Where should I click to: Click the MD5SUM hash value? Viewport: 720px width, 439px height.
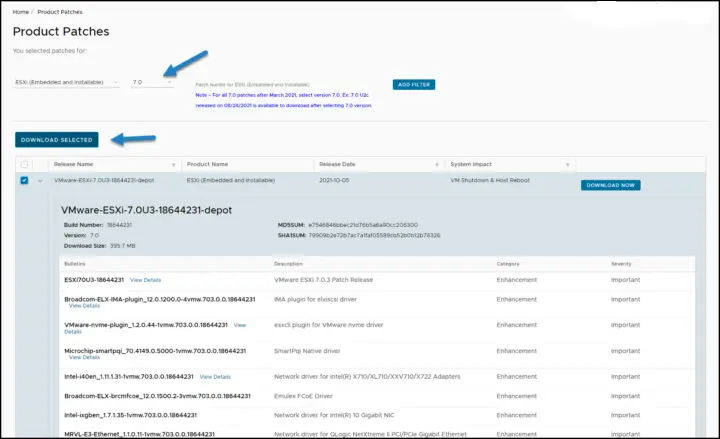click(363, 225)
